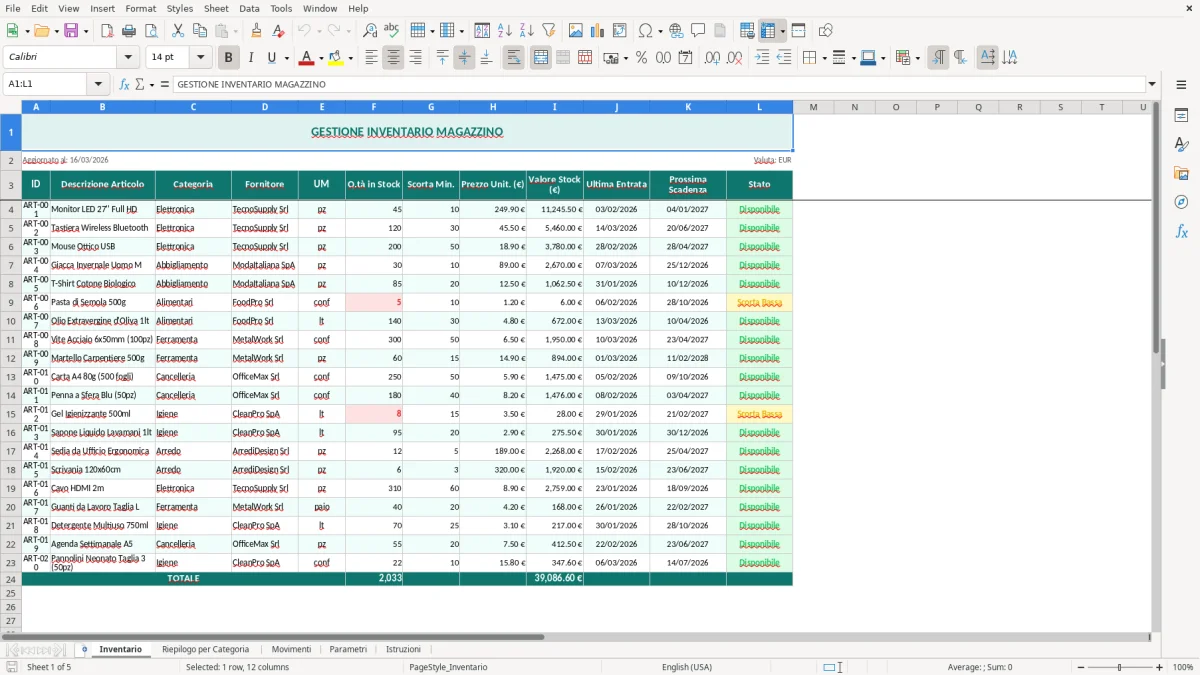Insert a comment bubble icon

698,31
